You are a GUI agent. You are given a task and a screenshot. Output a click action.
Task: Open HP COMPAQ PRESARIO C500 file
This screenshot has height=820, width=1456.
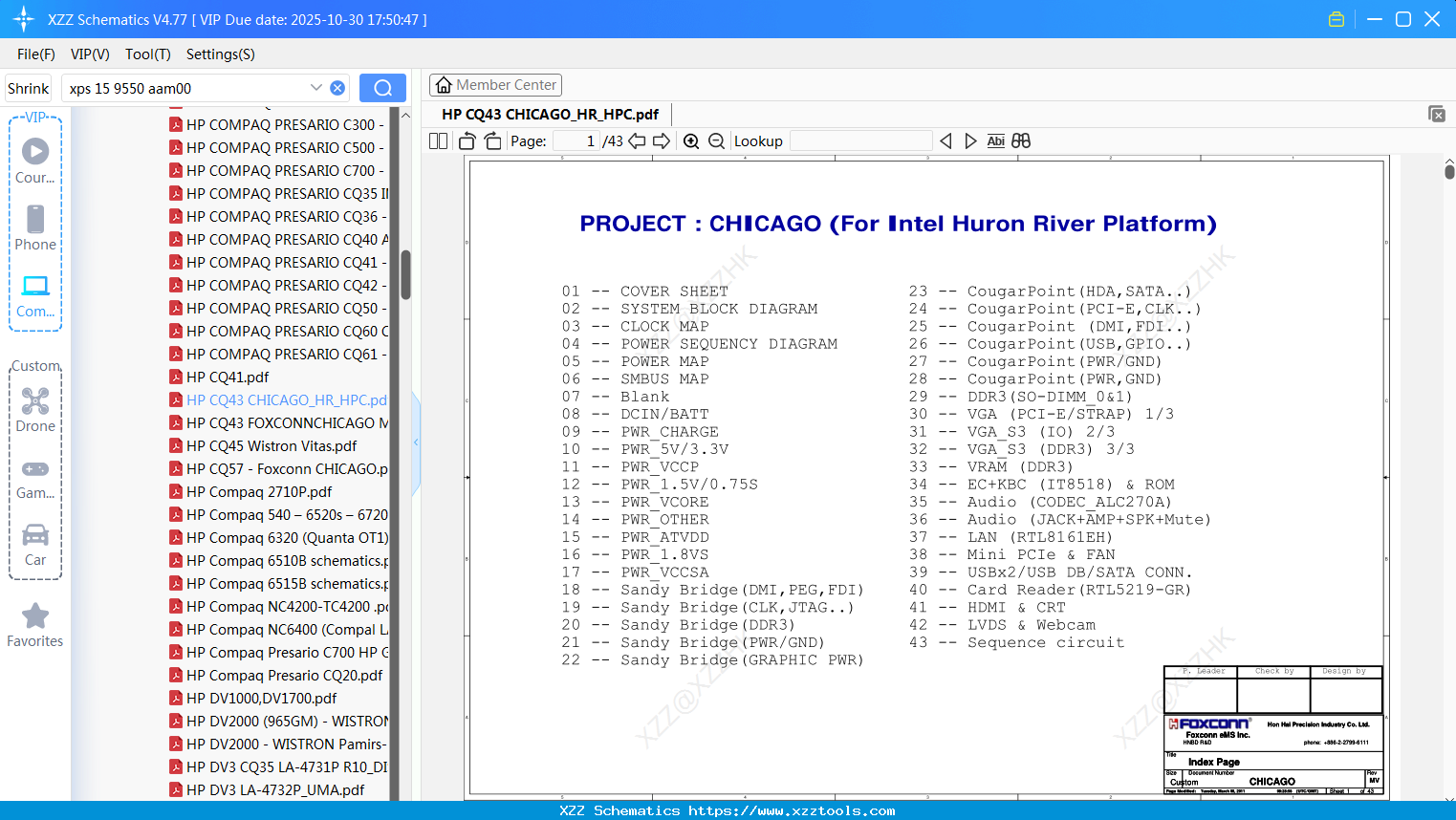[277, 147]
